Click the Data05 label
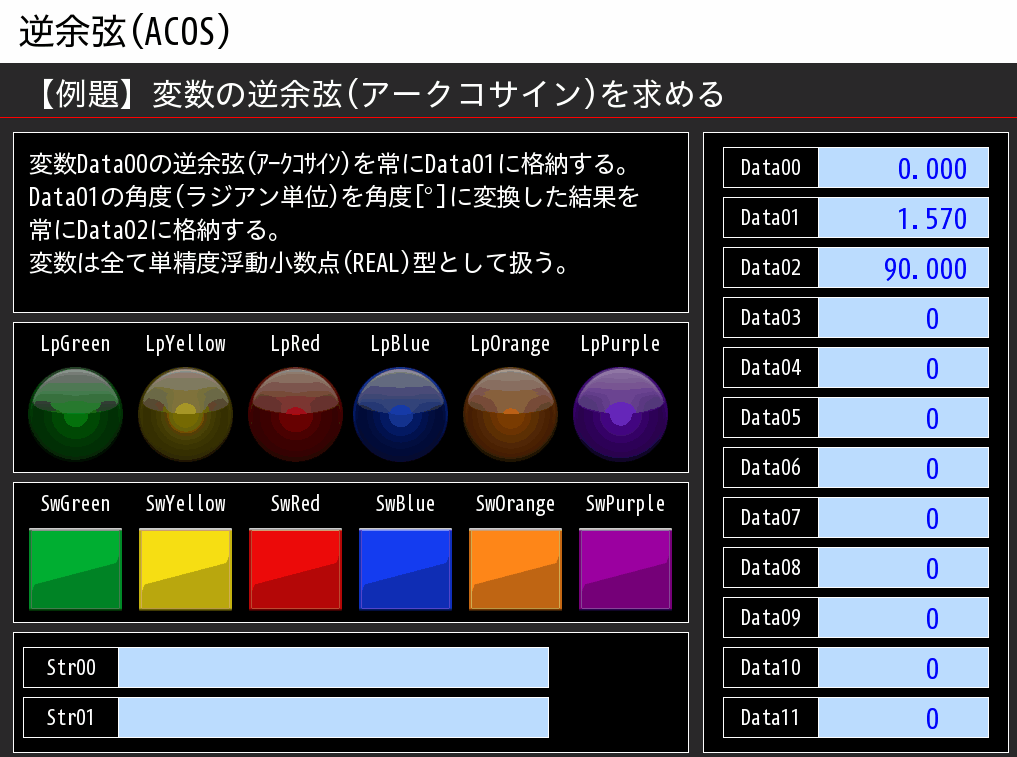1017x757 pixels. (x=771, y=417)
